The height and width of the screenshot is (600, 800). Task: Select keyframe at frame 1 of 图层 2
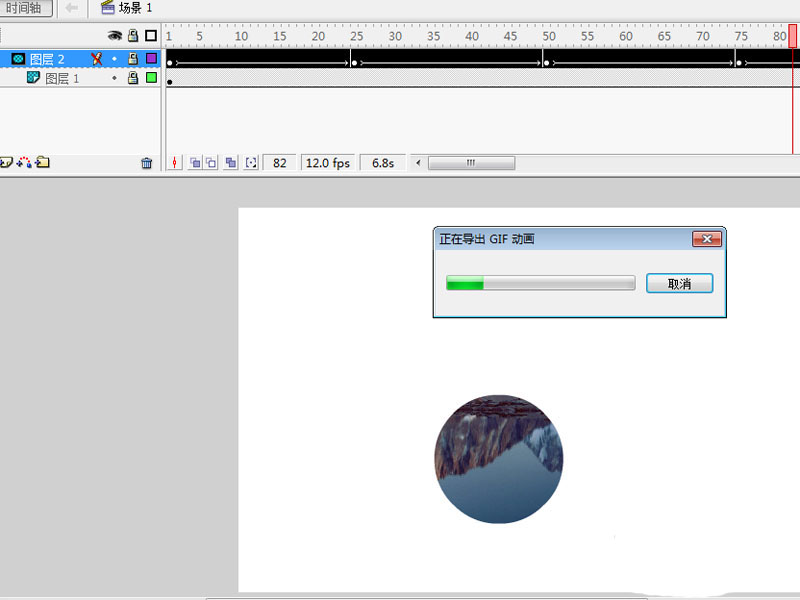pos(170,63)
